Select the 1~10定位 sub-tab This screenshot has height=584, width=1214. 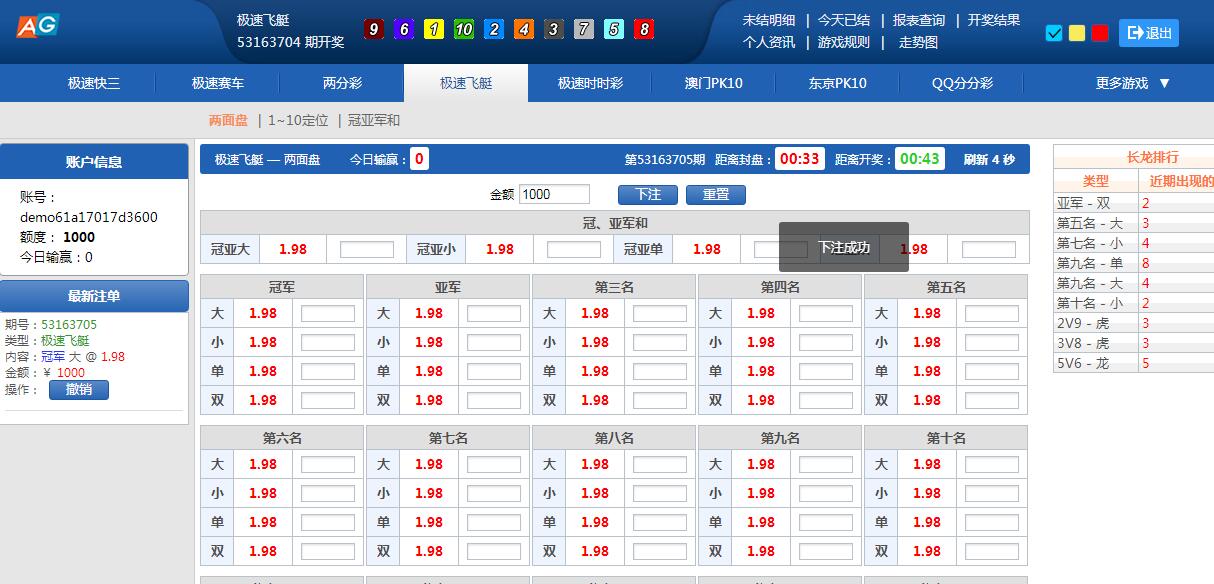[298, 120]
